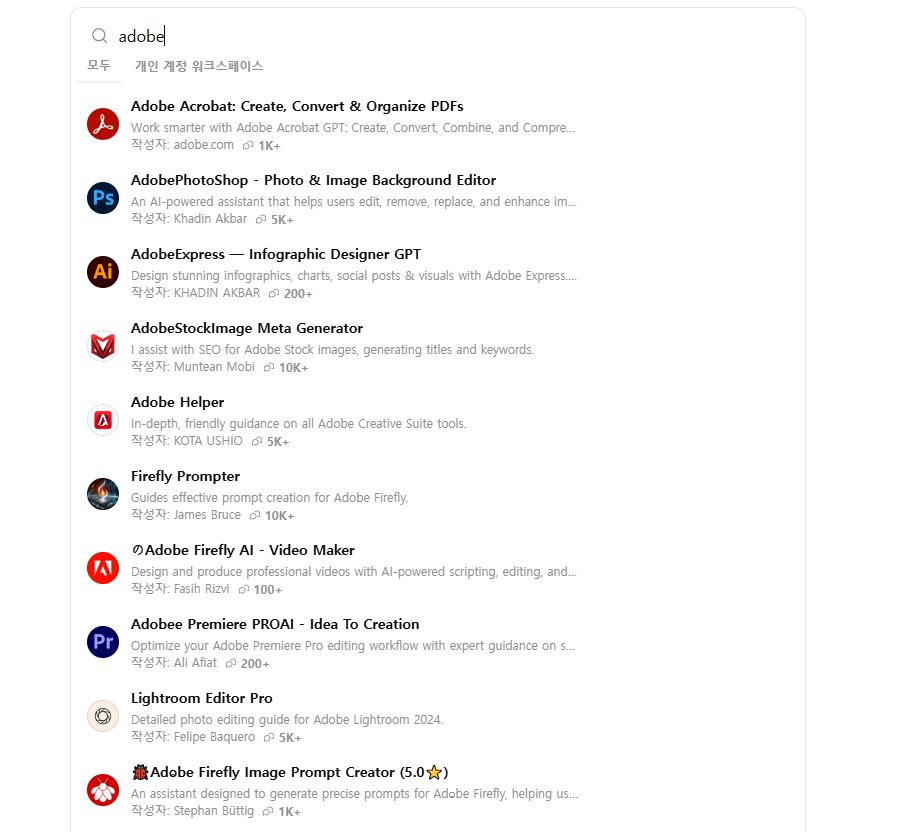Select Adobee Premiere PROAI - Idea To Creation
916x832 pixels.
275,624
